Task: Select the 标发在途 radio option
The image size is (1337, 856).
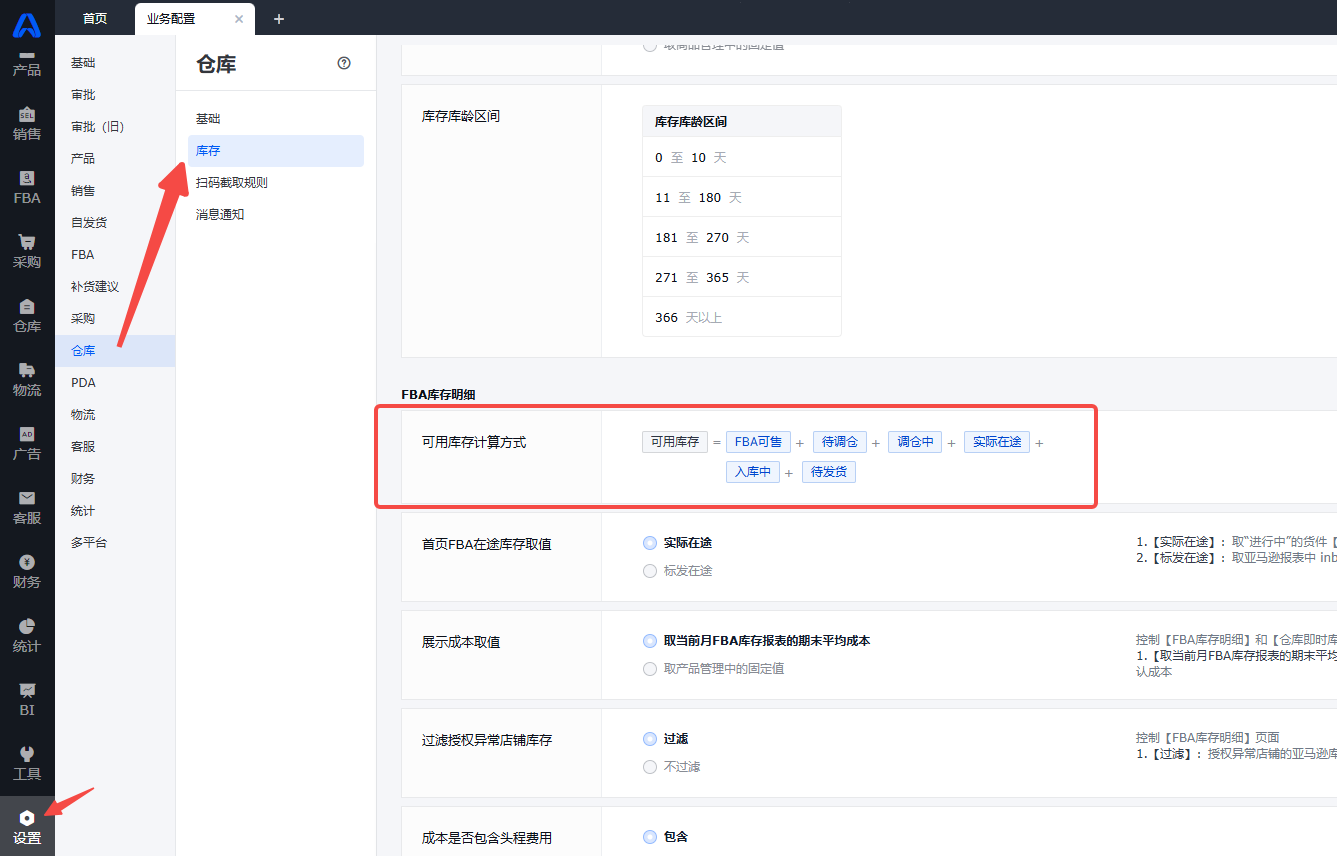Action: point(650,571)
